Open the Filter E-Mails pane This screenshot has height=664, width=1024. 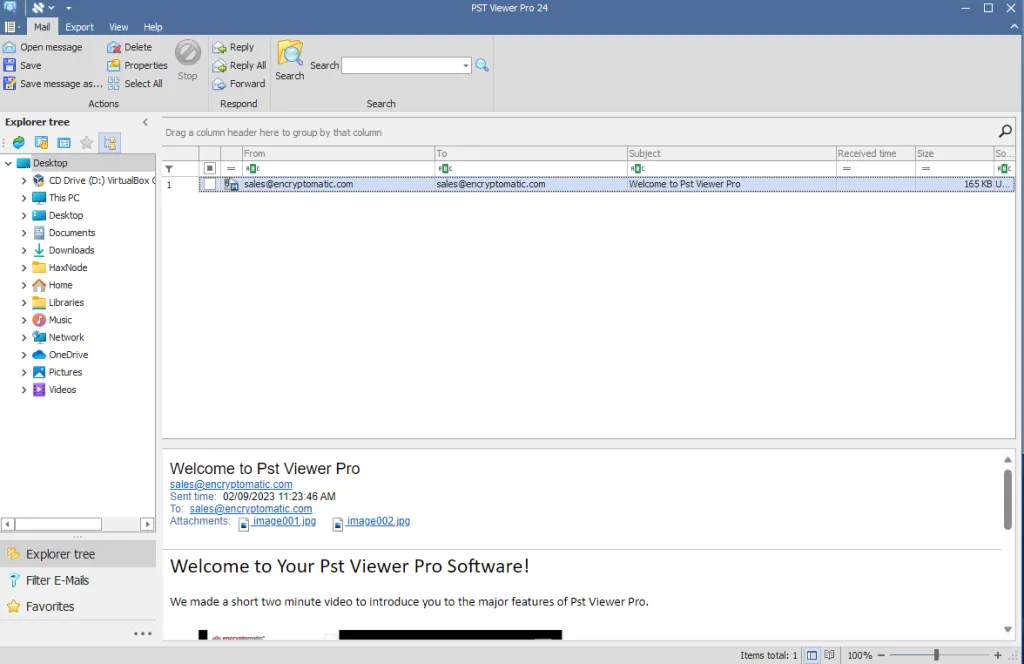point(57,580)
